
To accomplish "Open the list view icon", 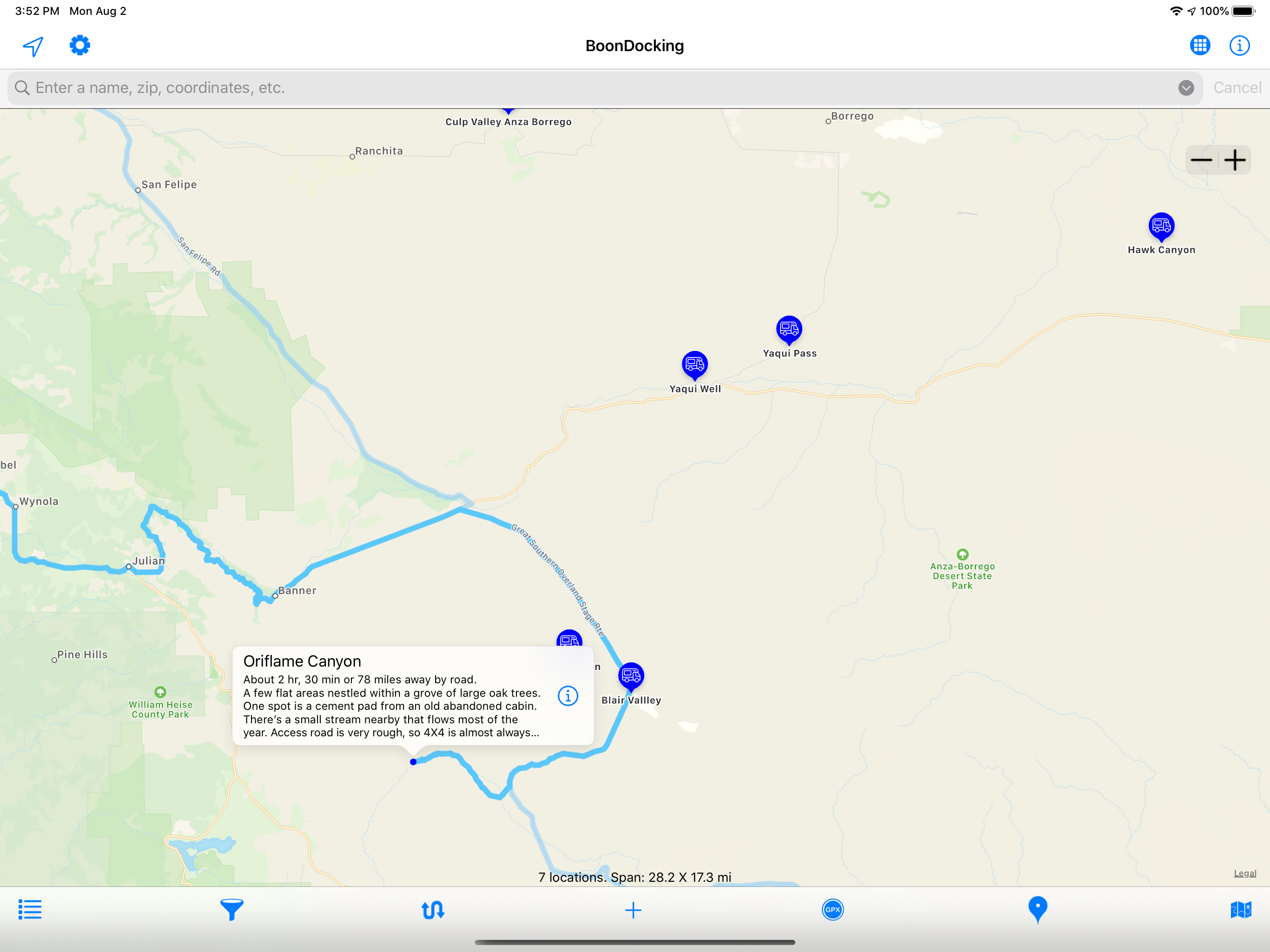I will tap(30, 909).
